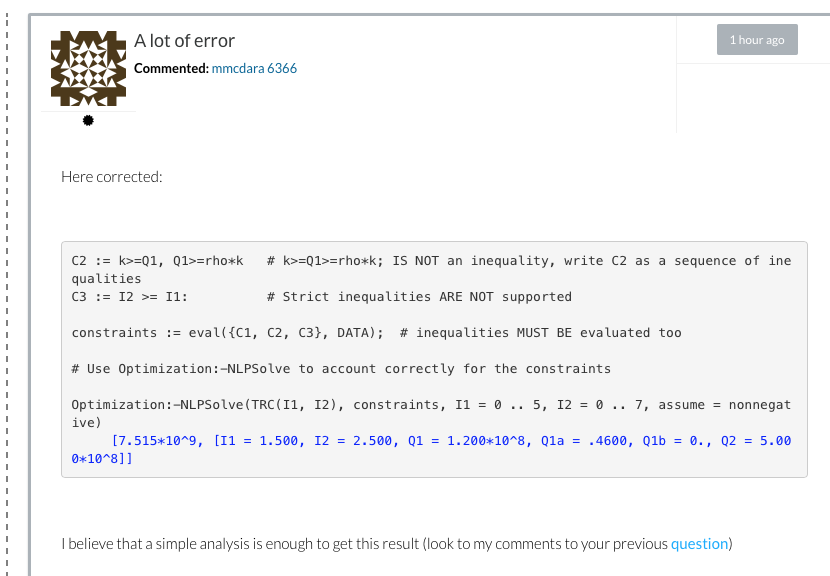Open the mmcdara 6366 profile link
830x576 pixels.
254,68
